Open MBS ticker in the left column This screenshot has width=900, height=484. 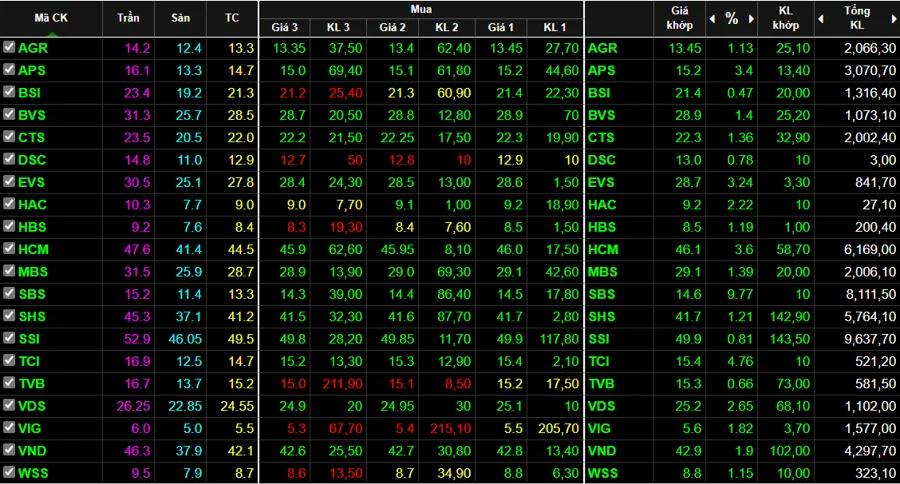click(x=33, y=272)
